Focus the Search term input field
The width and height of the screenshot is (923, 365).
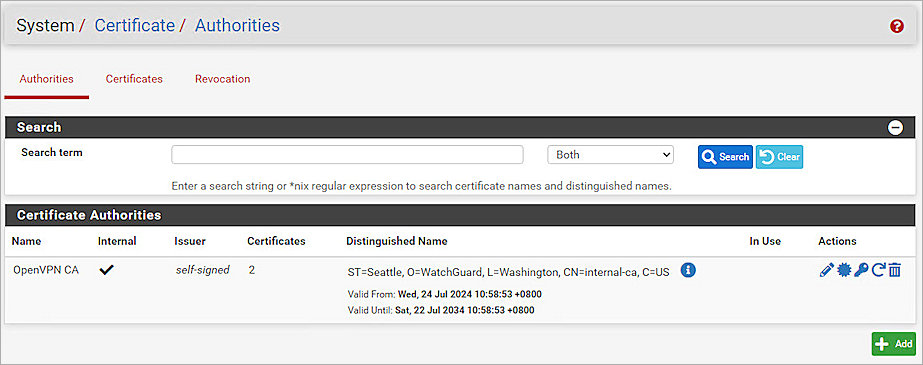[x=347, y=155]
